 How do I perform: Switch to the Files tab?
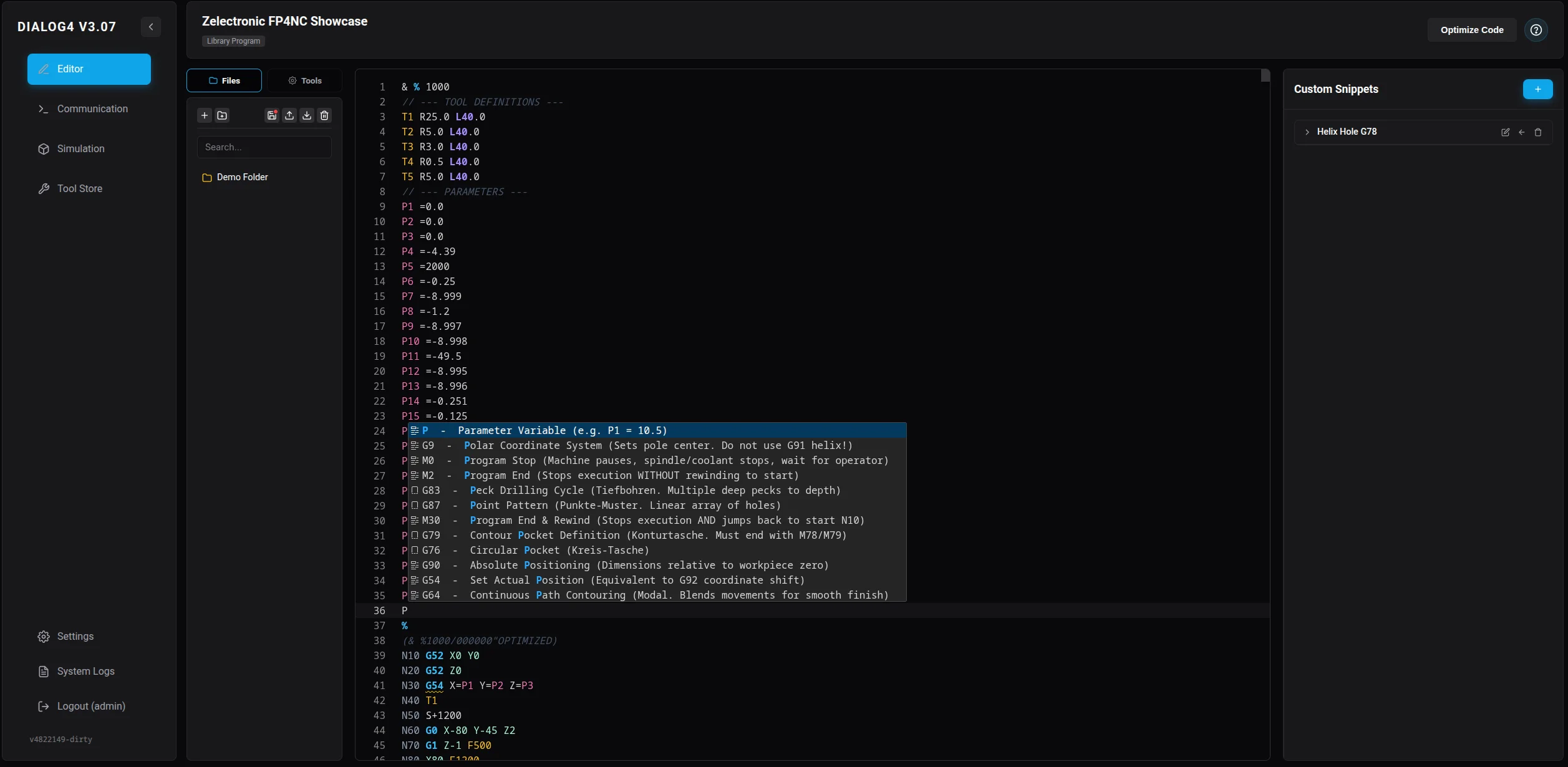click(224, 80)
